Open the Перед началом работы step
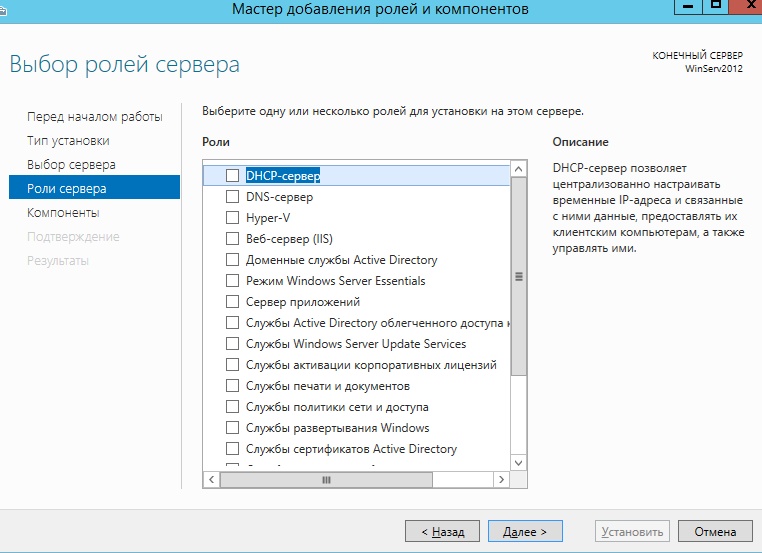This screenshot has width=762, height=553. (95, 117)
